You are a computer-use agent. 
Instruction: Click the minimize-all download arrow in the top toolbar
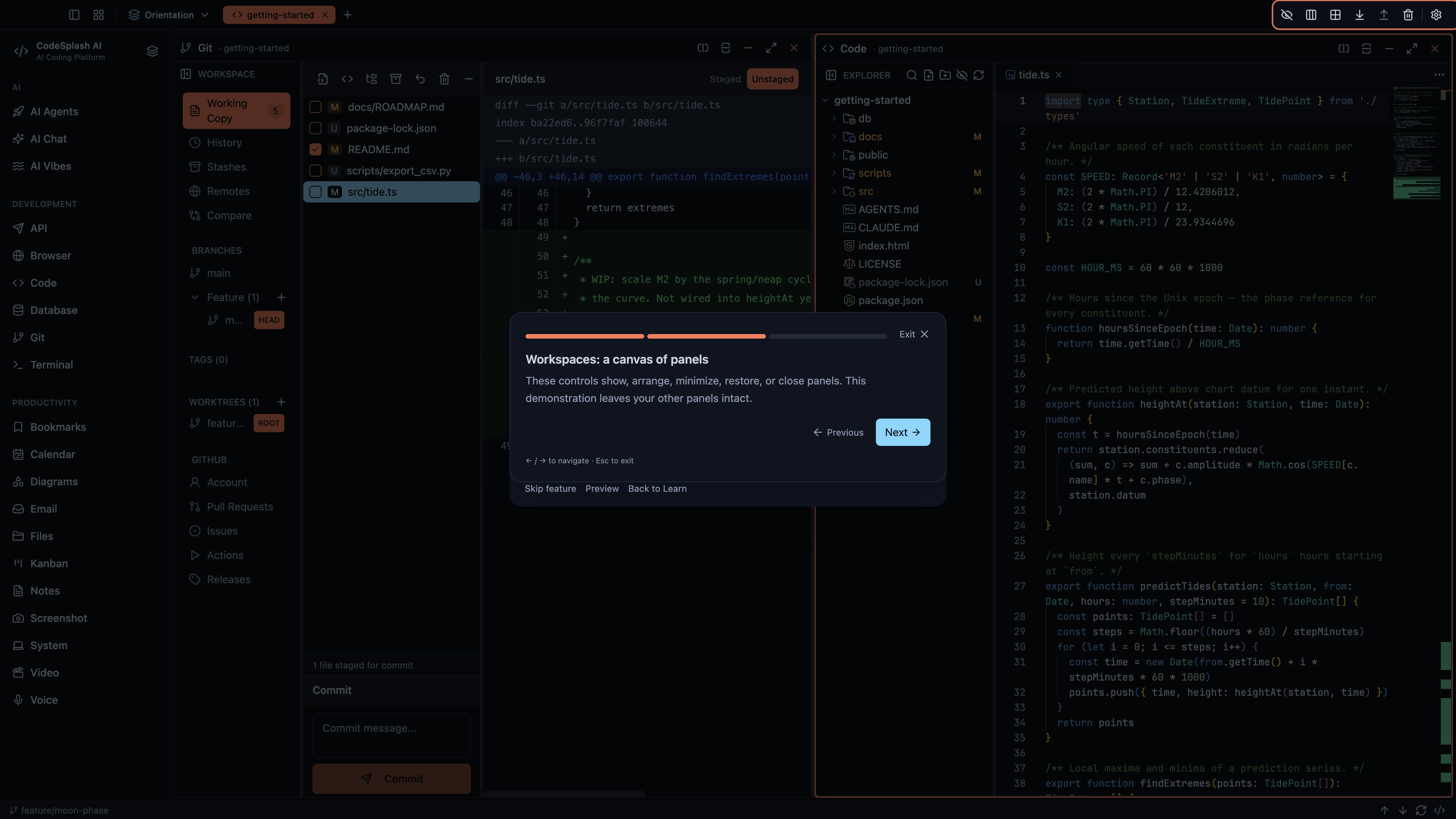1360,15
